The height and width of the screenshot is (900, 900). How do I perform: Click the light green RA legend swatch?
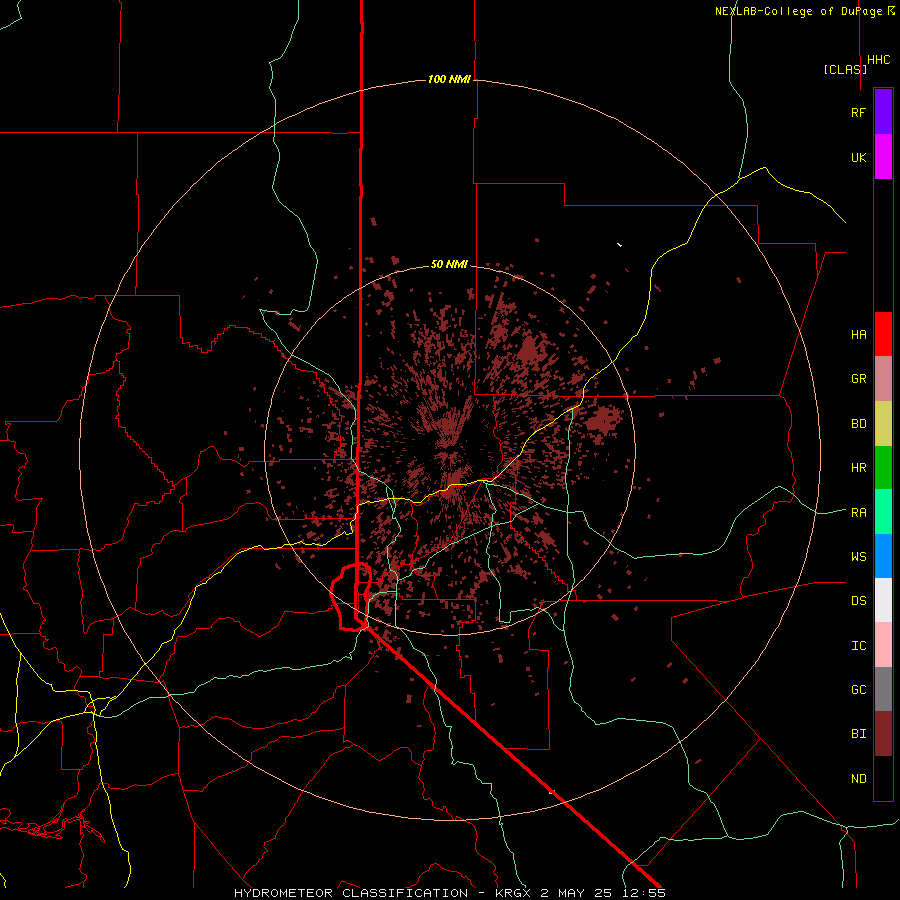point(883,512)
